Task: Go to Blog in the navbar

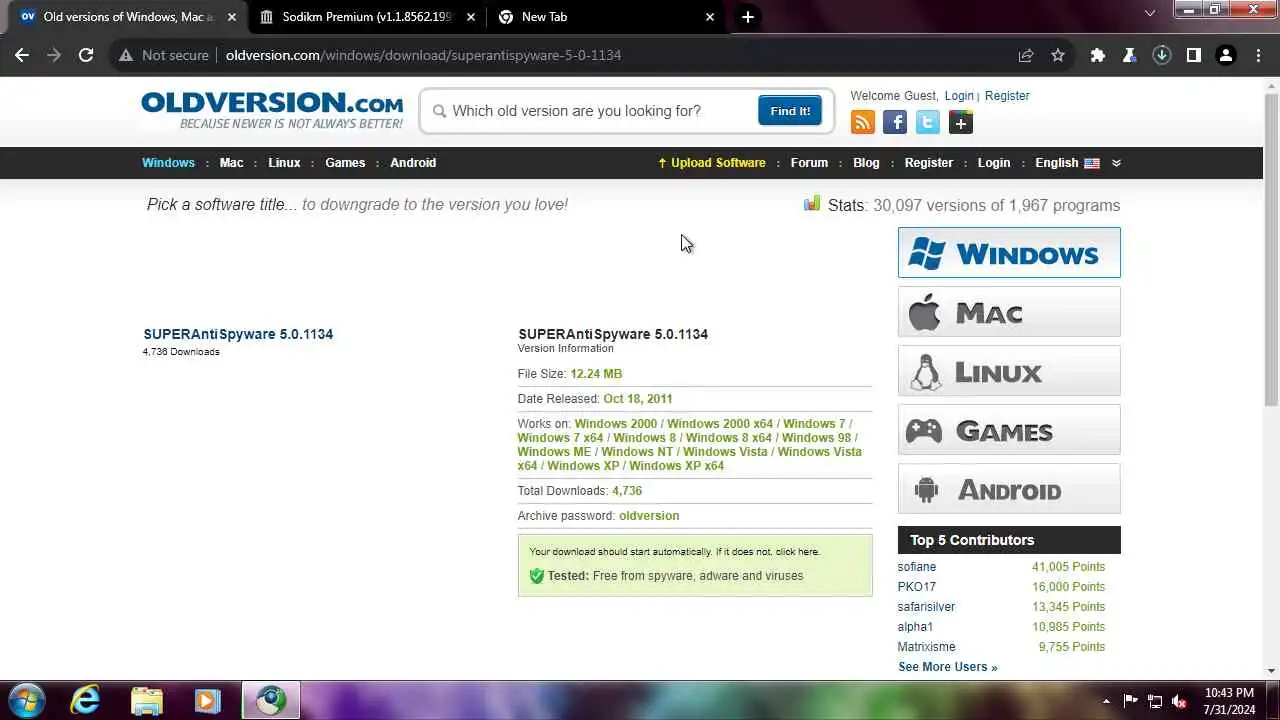Action: [866, 163]
